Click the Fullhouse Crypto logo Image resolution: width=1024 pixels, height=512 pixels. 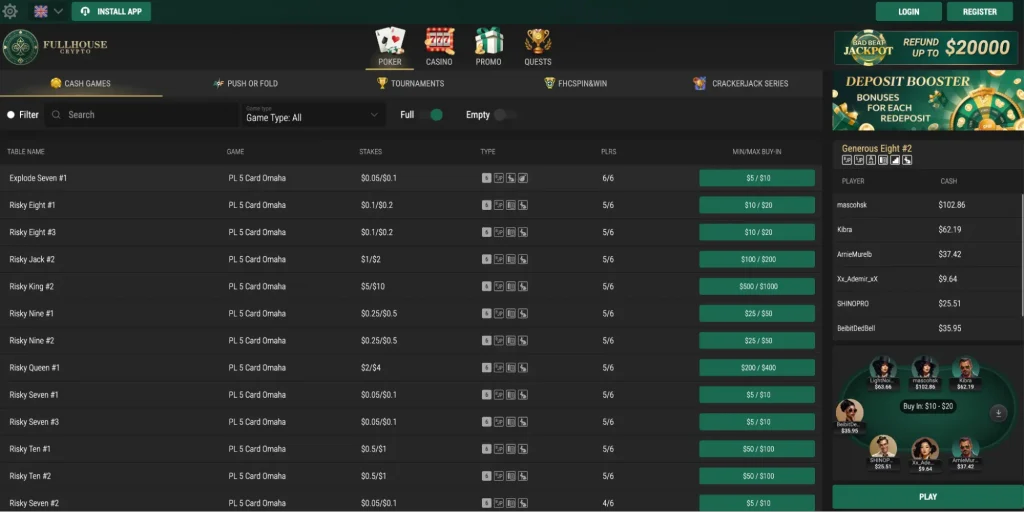click(x=55, y=47)
